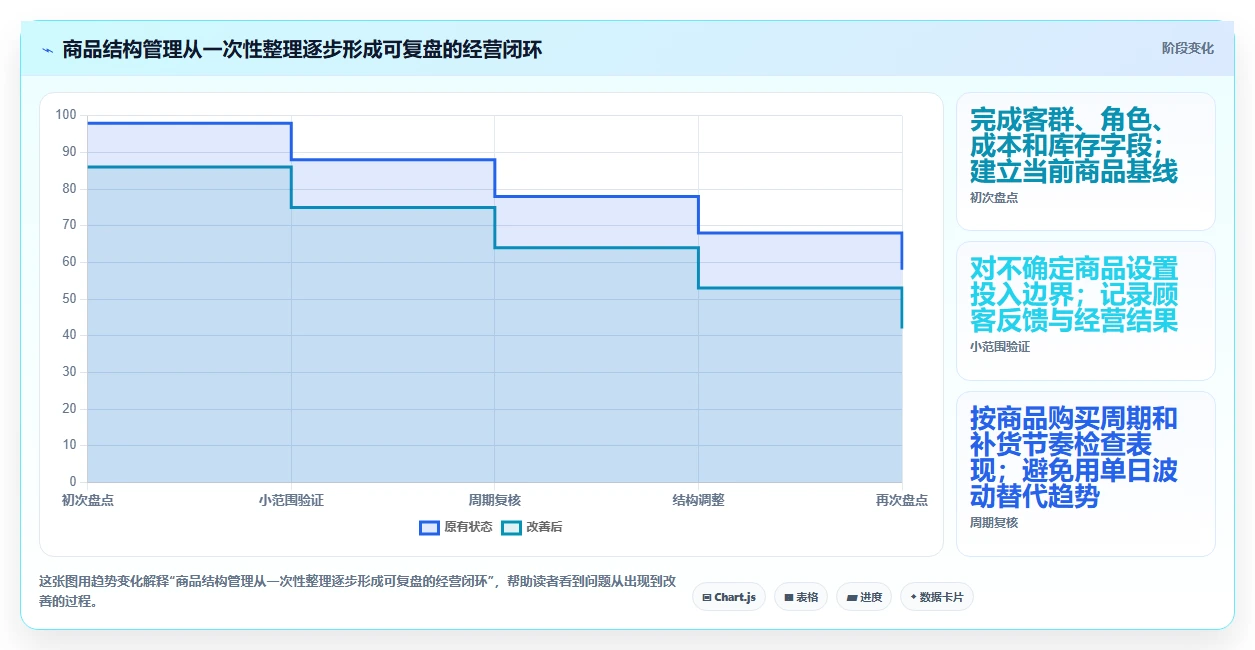Viewport: 1255px width, 650px height.
Task: Click the 周期复核 x-axis label under chart
Action: pyautogui.click(x=495, y=500)
